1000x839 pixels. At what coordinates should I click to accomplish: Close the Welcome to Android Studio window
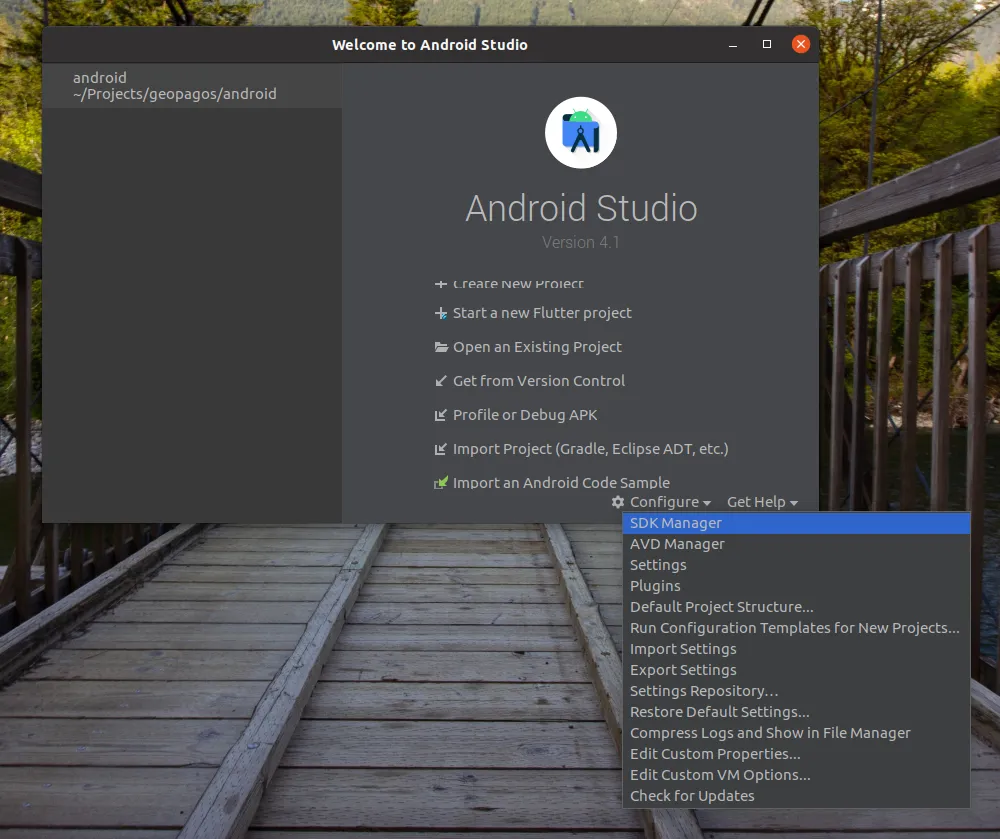800,44
